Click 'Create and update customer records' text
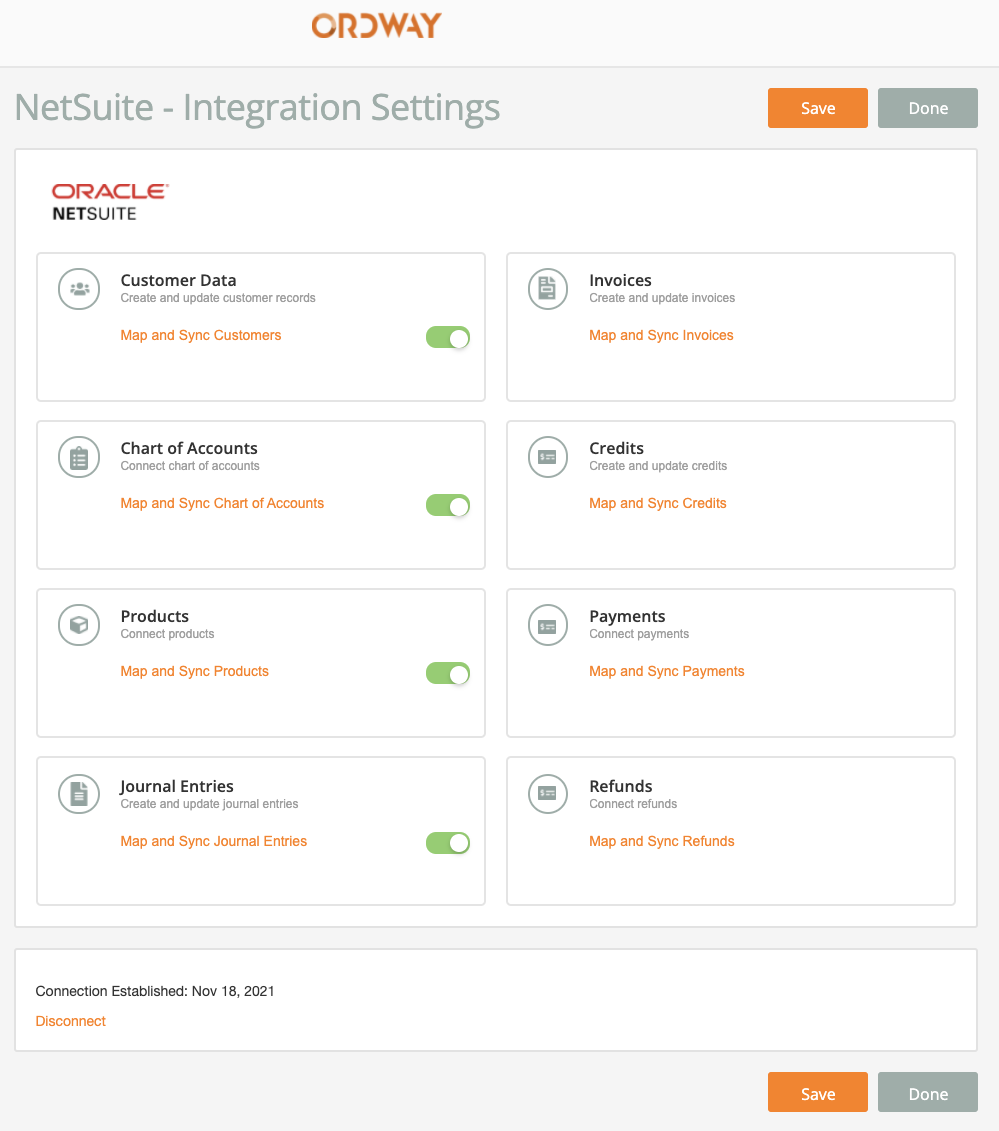 218,298
